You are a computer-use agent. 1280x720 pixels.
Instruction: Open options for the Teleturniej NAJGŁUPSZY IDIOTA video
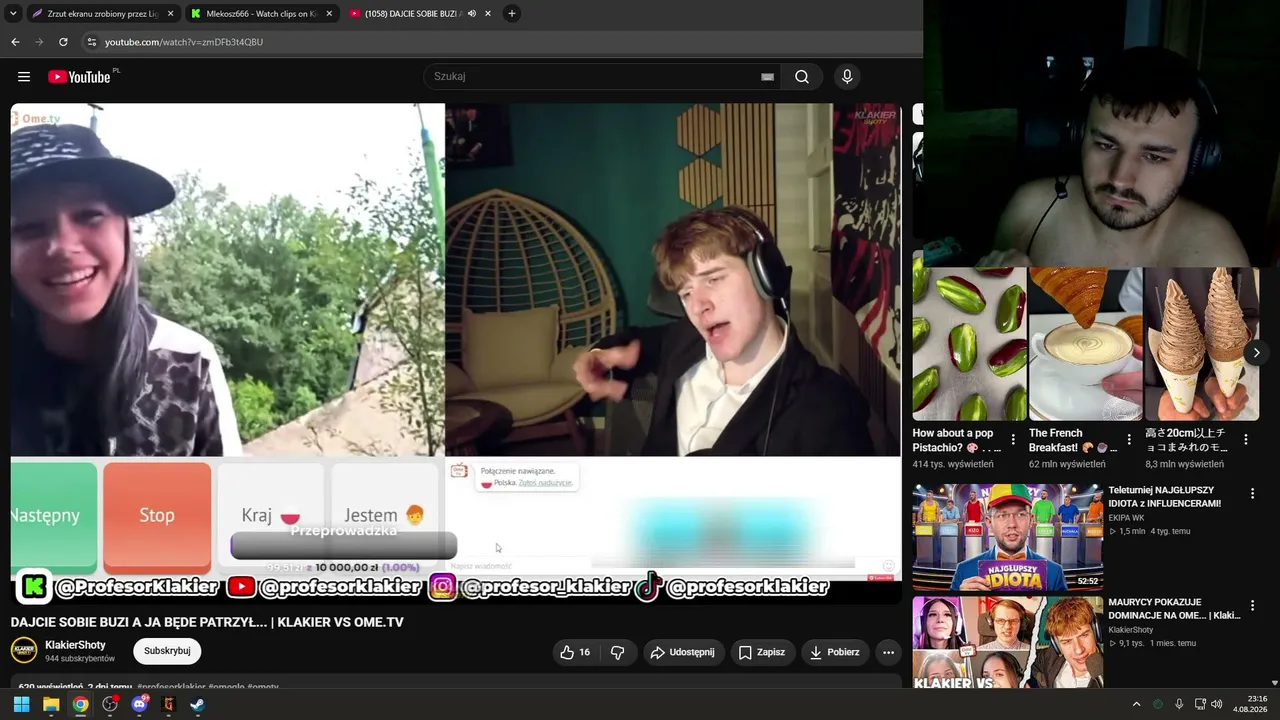click(1252, 493)
